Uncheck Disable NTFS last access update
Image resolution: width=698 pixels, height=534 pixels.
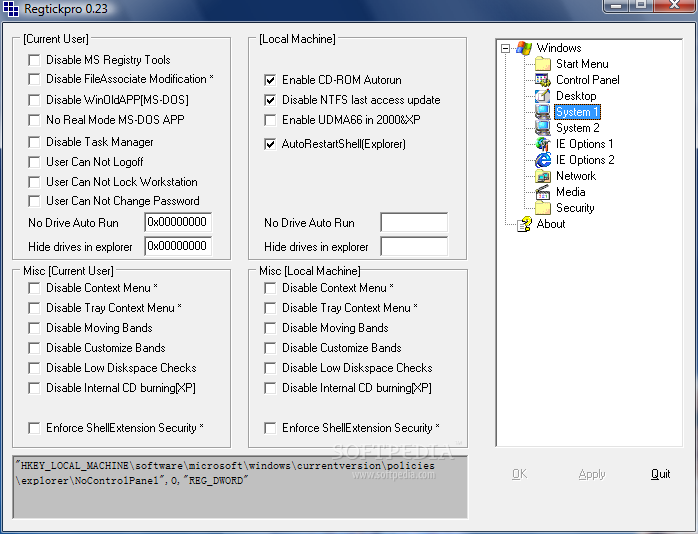click(x=270, y=100)
